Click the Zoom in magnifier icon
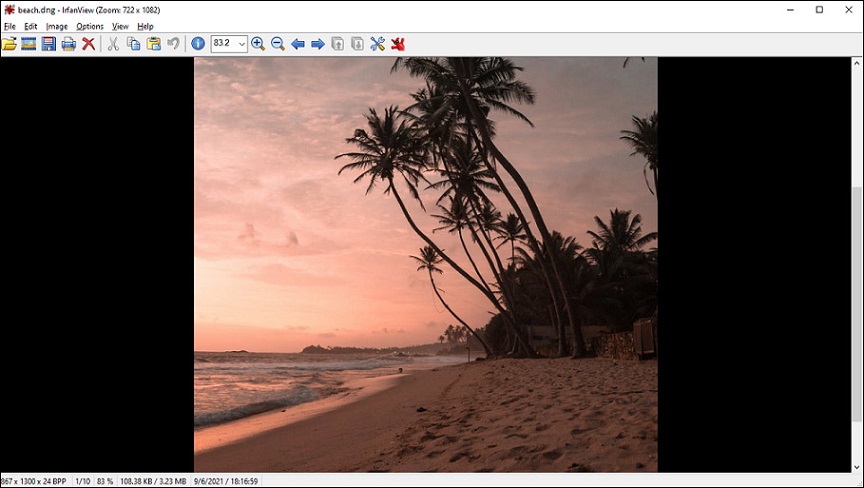 pos(258,44)
